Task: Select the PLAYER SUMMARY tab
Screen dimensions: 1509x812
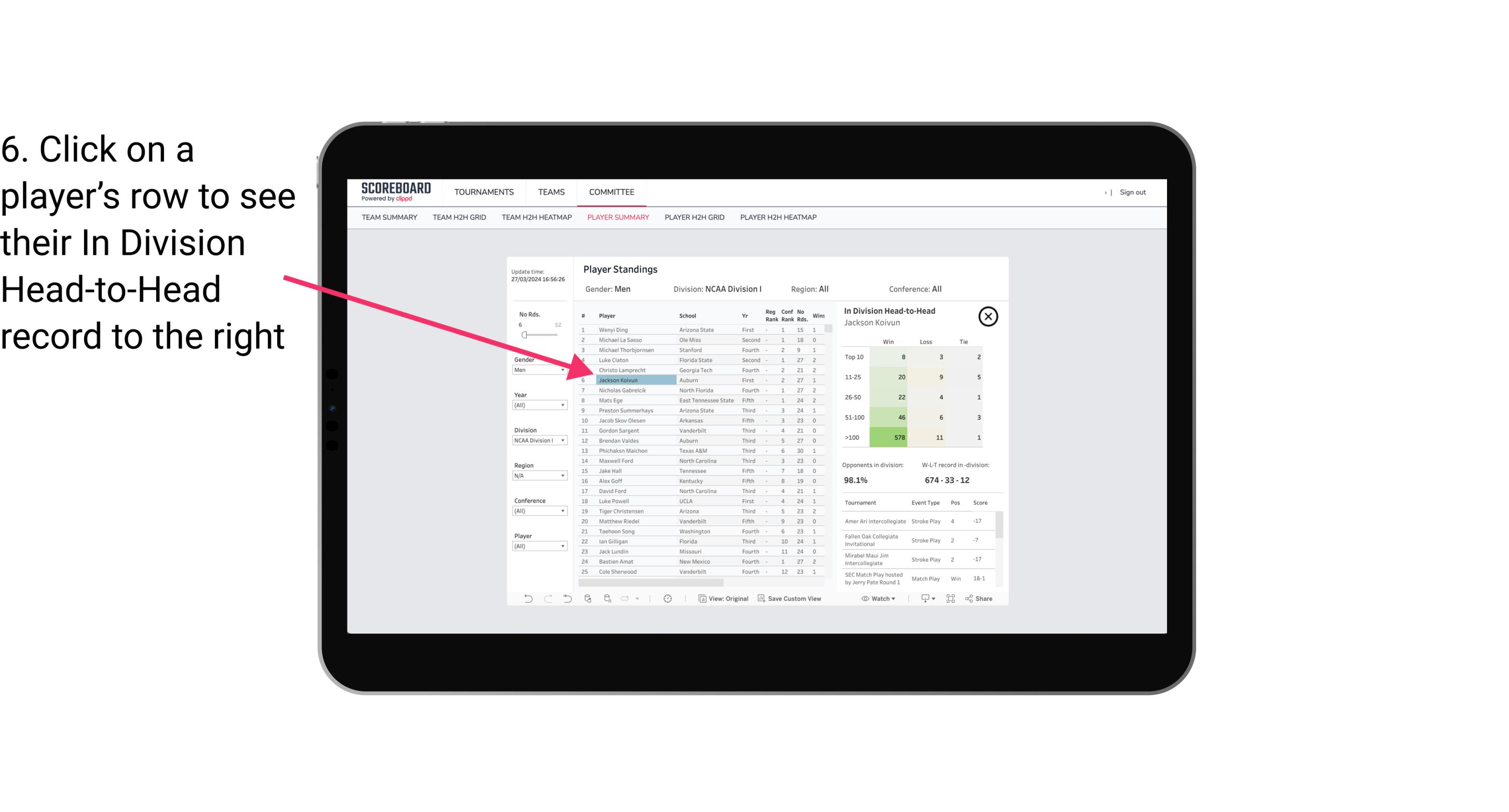Action: point(616,218)
